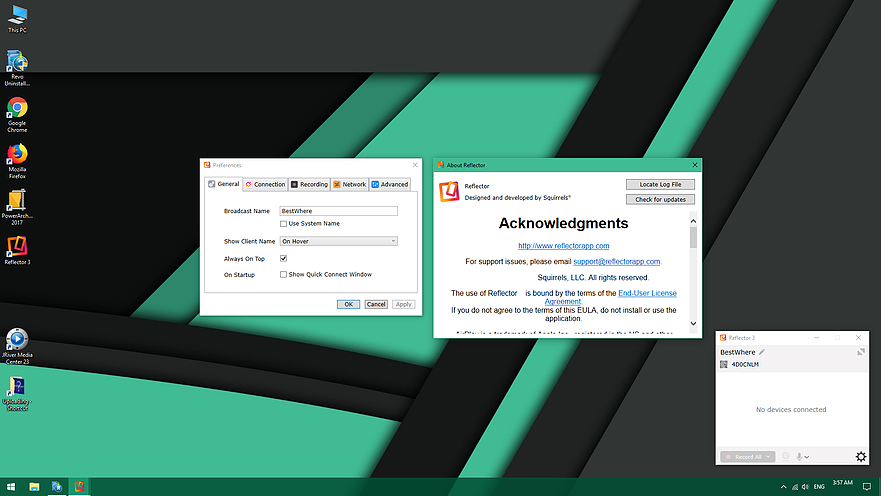The width and height of the screenshot is (881, 496).
Task: Click the microphone icon in Reflector 3
Action: [799, 457]
